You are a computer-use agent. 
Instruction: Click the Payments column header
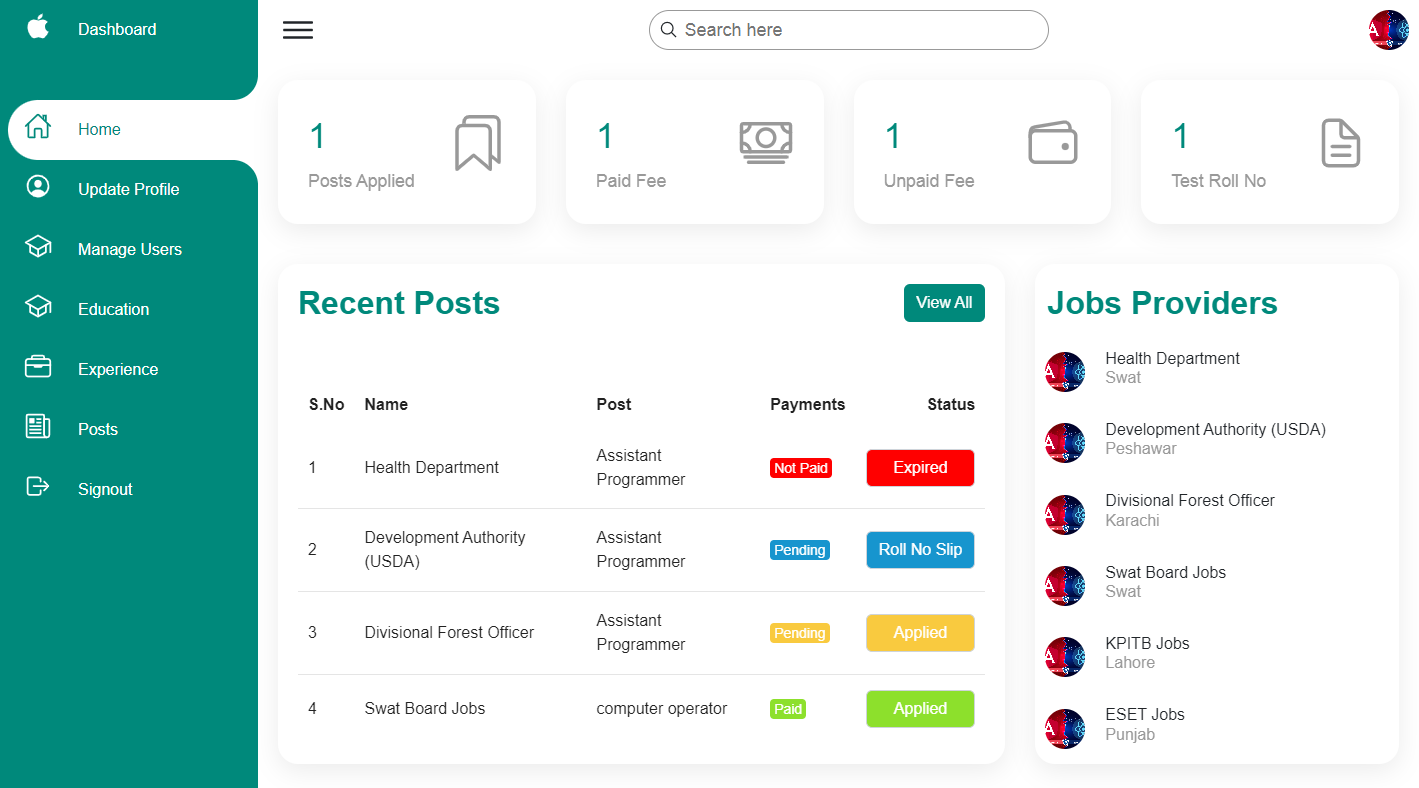[x=807, y=405]
